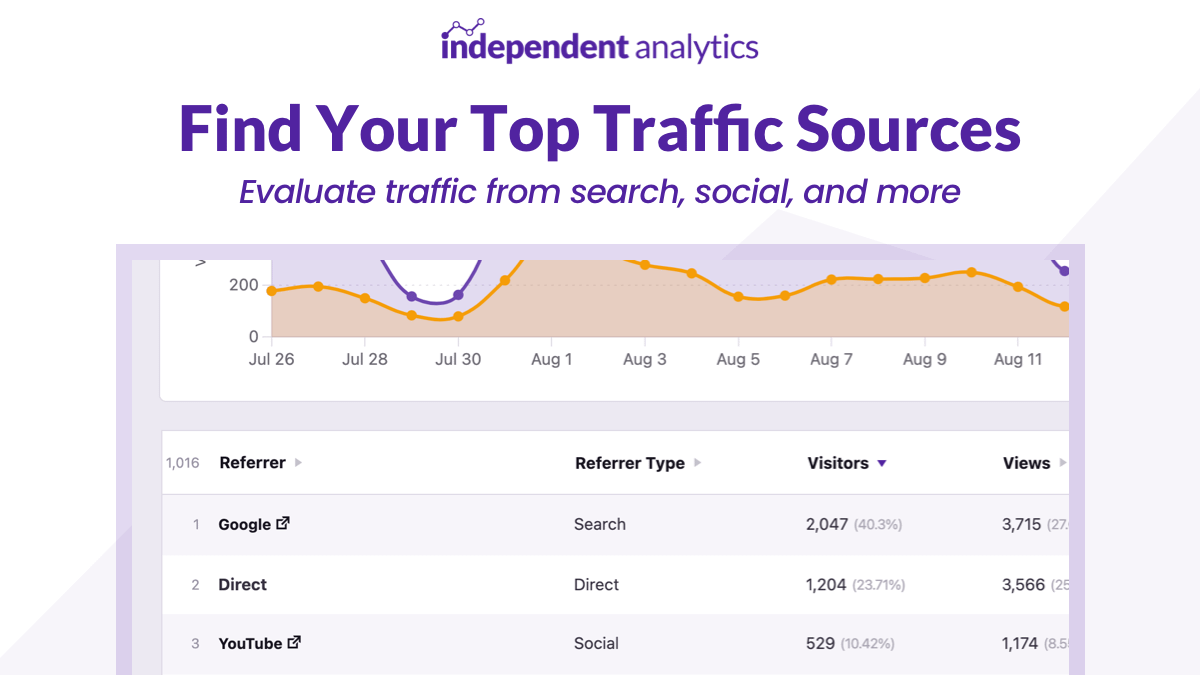Viewport: 1200px width, 675px height.
Task: Select the Direct referrer row
Action: coord(242,584)
